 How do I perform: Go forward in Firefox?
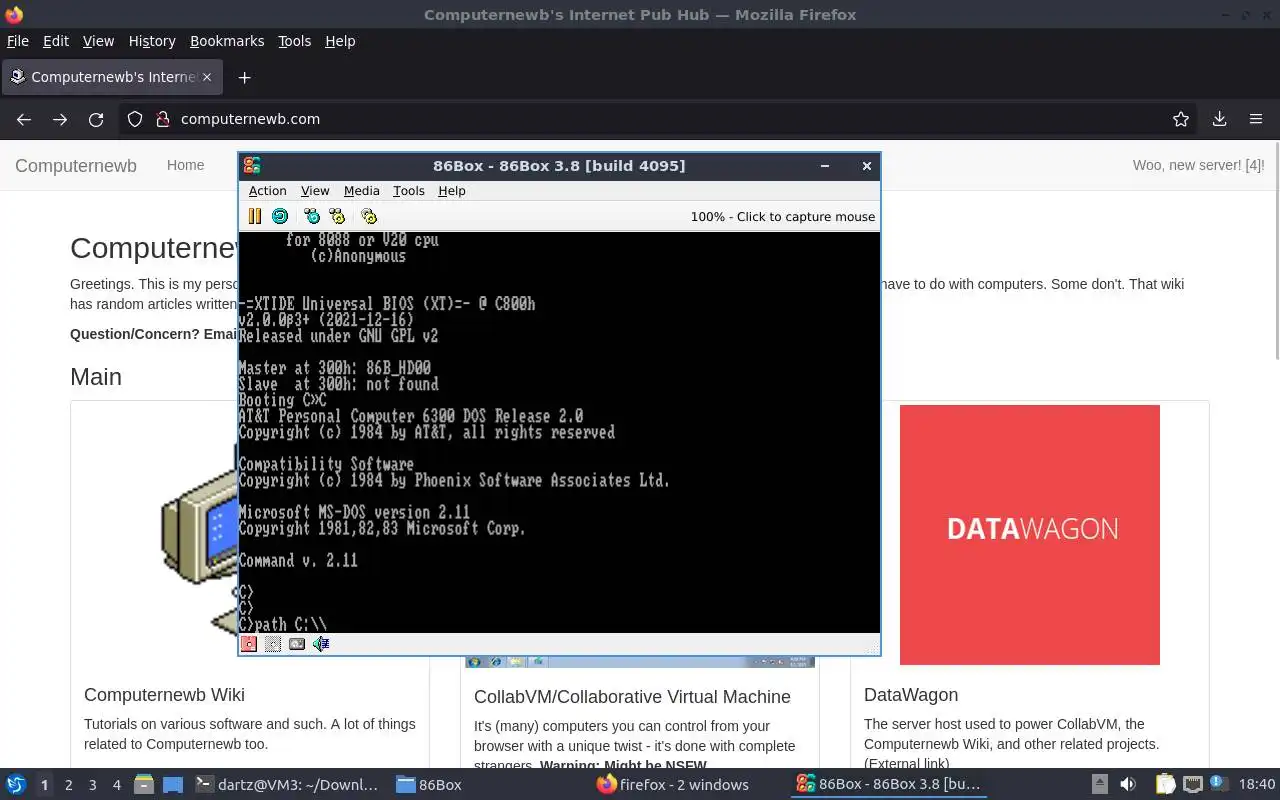click(60, 119)
